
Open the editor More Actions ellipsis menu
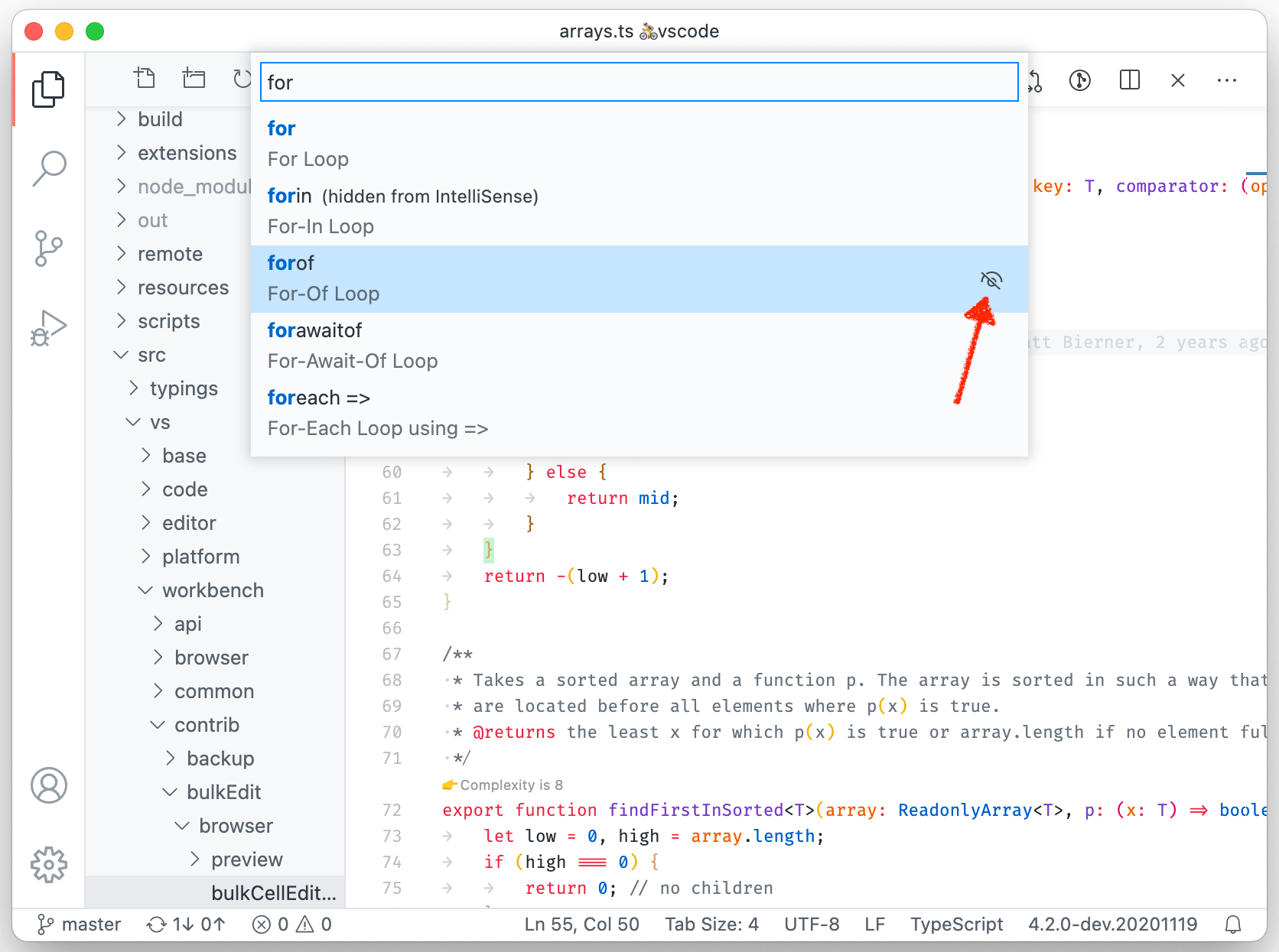[1227, 80]
